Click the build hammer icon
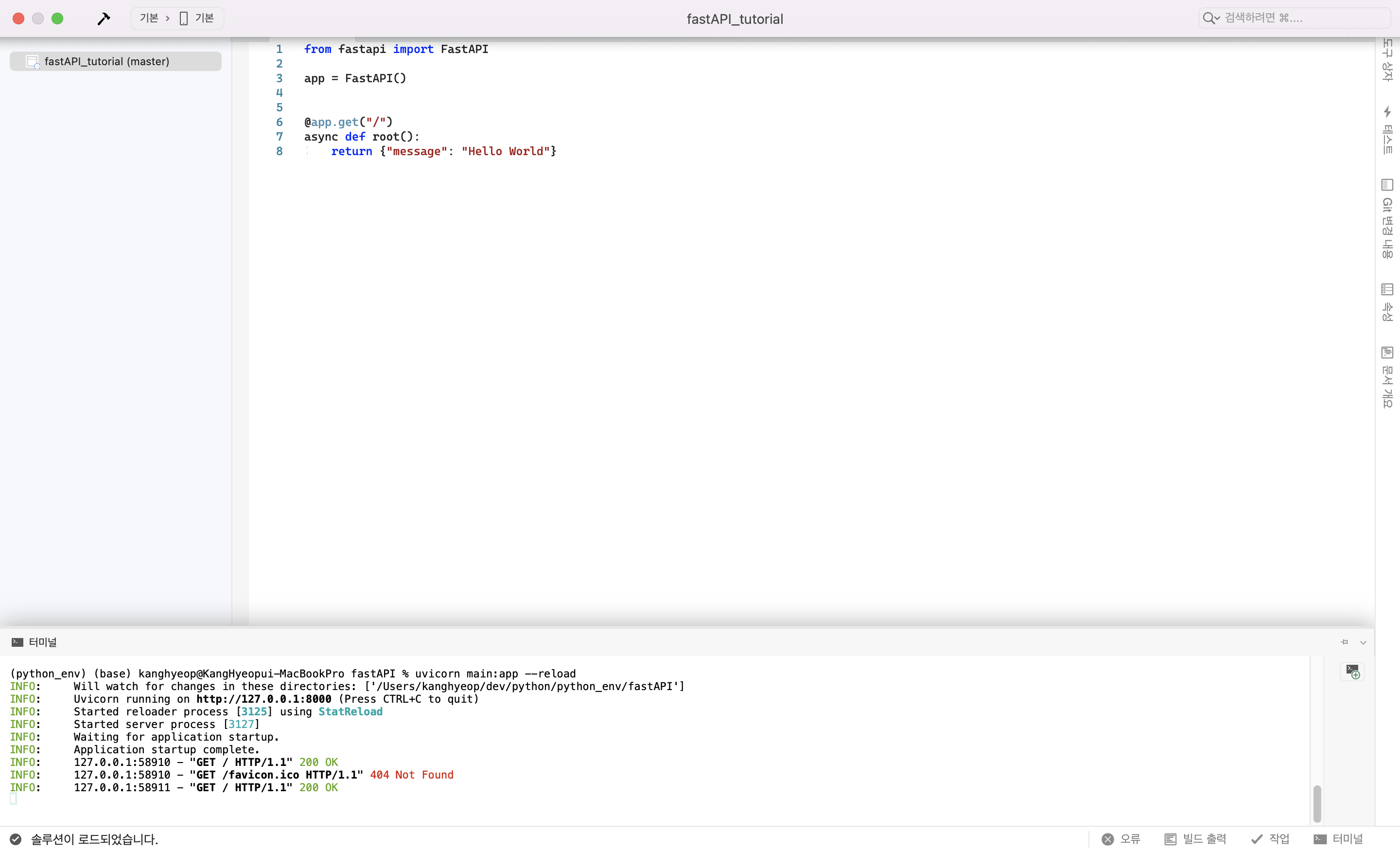The width and height of the screenshot is (1400, 852). click(104, 18)
